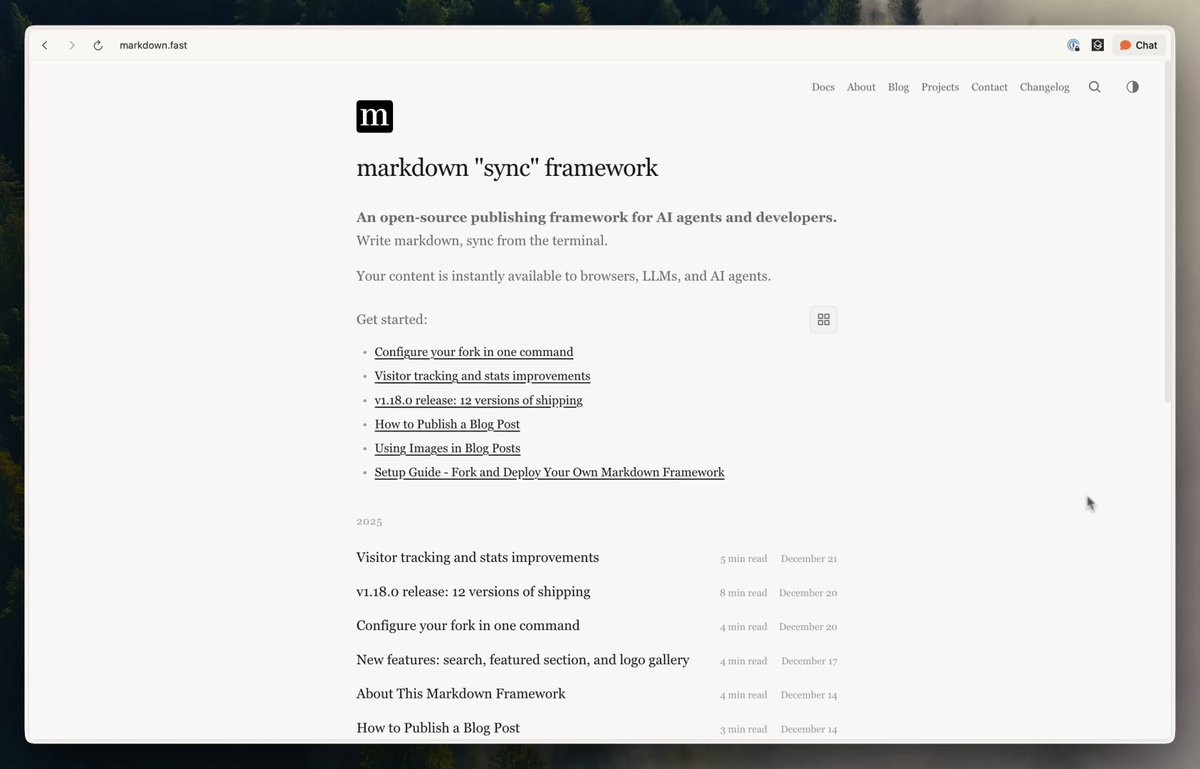Open post 'Configure your fork in one command' in 2025 list
1200x769 pixels.
tap(596, 626)
